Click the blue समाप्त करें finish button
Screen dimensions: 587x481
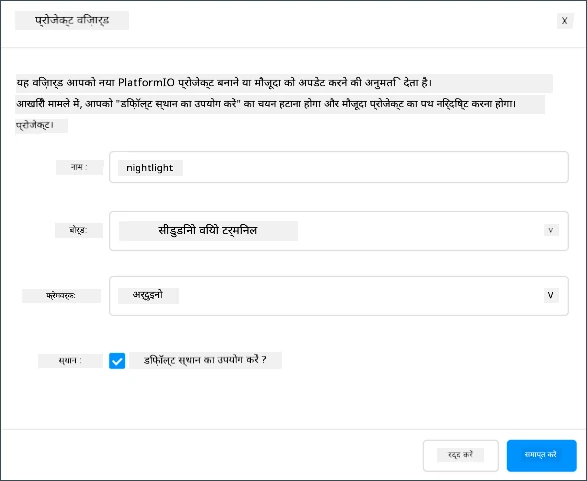click(x=541, y=455)
